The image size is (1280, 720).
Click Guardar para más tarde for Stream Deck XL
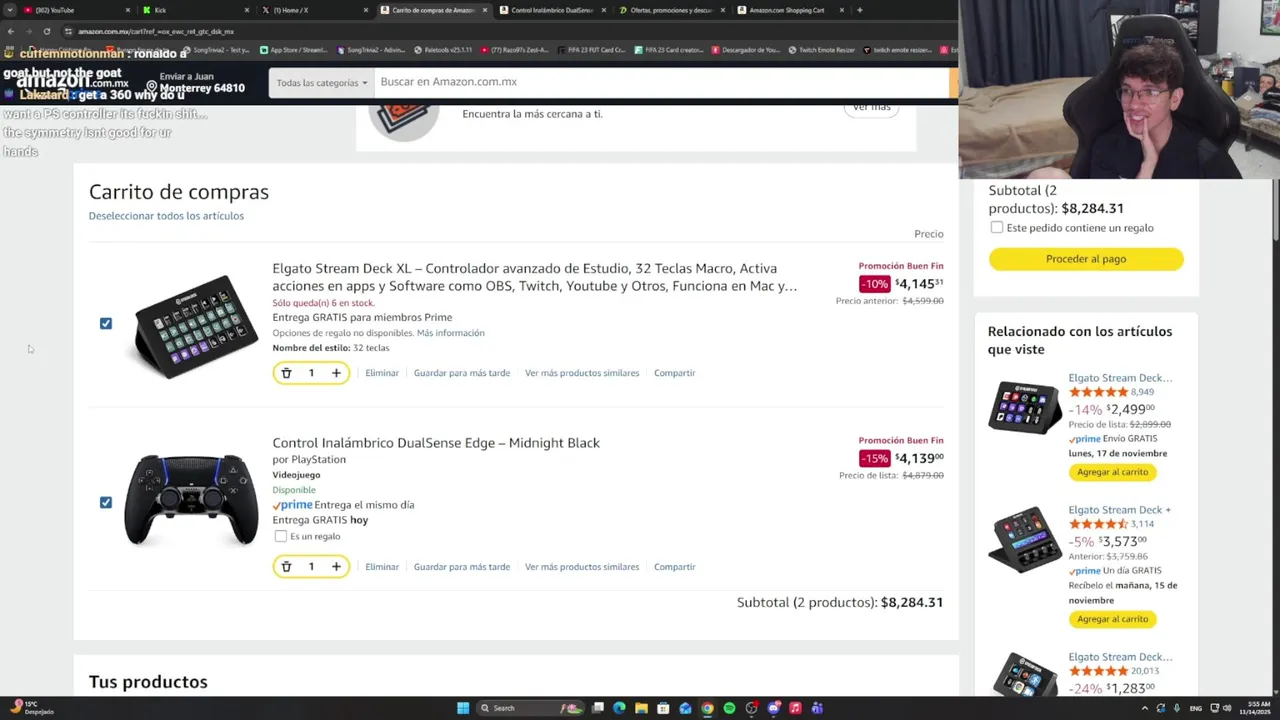point(462,373)
